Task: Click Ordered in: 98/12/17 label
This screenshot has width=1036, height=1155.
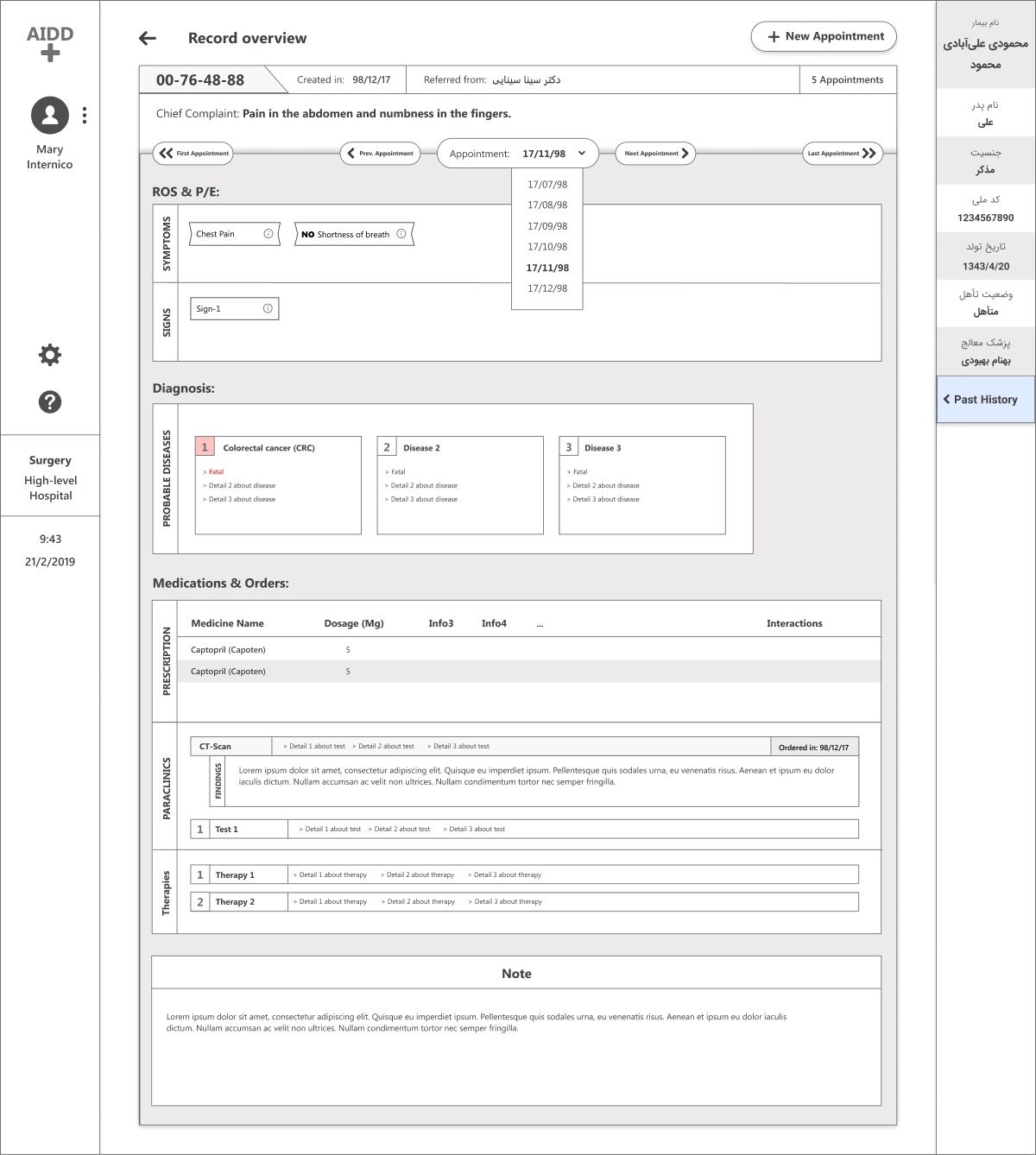Action: (x=813, y=748)
